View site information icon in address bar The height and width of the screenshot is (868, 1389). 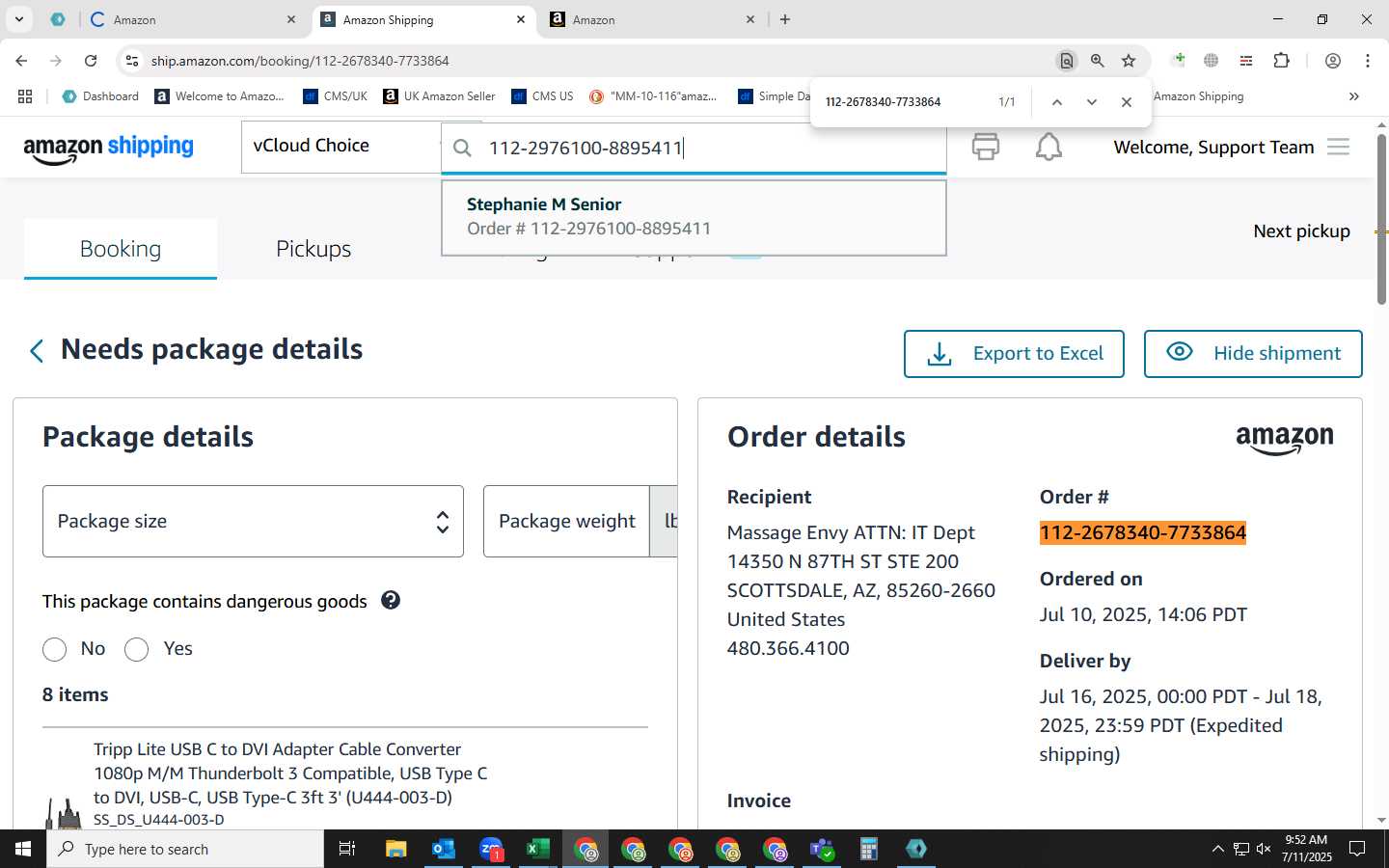(x=132, y=61)
